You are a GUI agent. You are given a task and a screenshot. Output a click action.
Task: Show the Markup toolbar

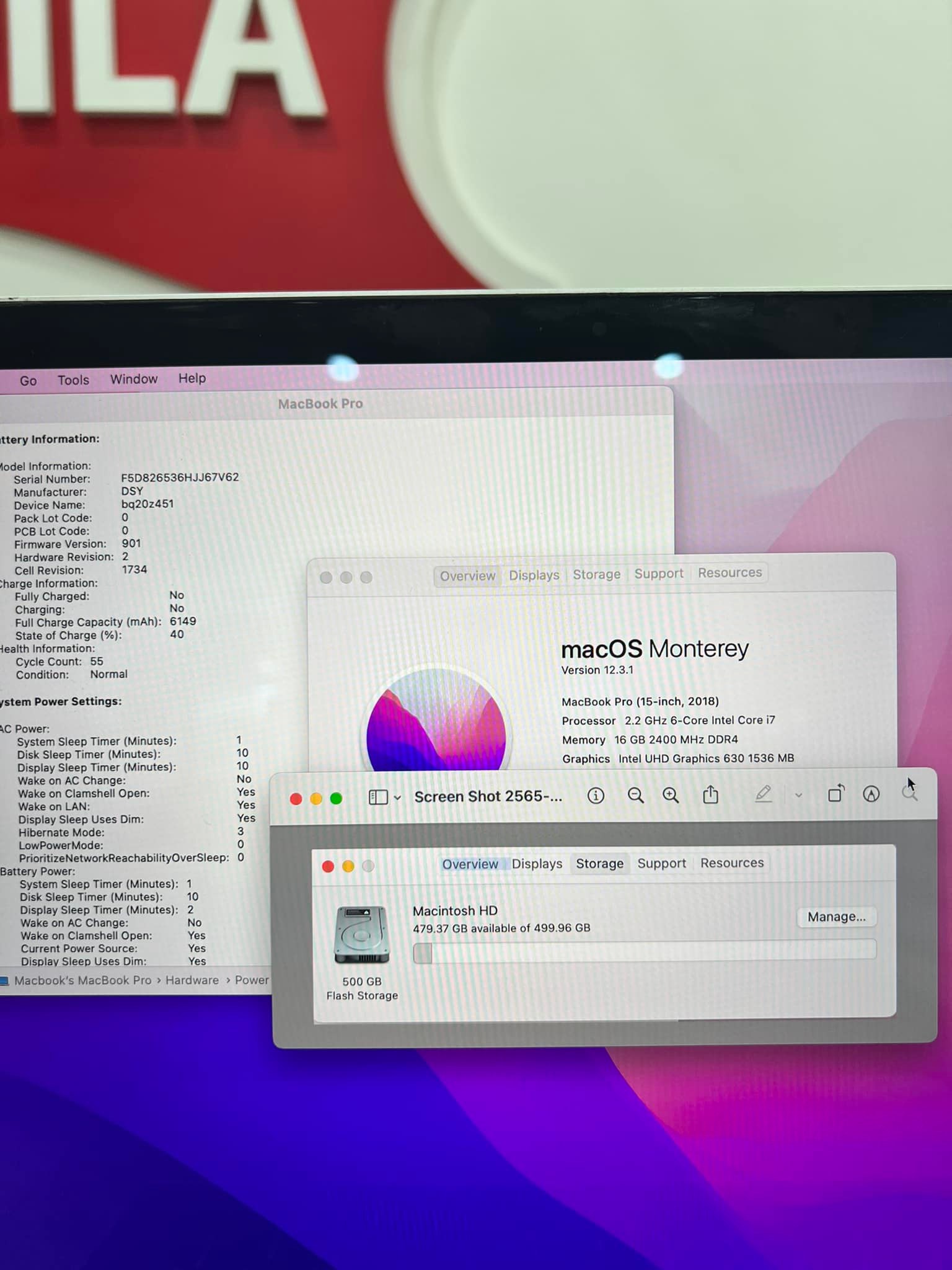pyautogui.click(x=871, y=794)
